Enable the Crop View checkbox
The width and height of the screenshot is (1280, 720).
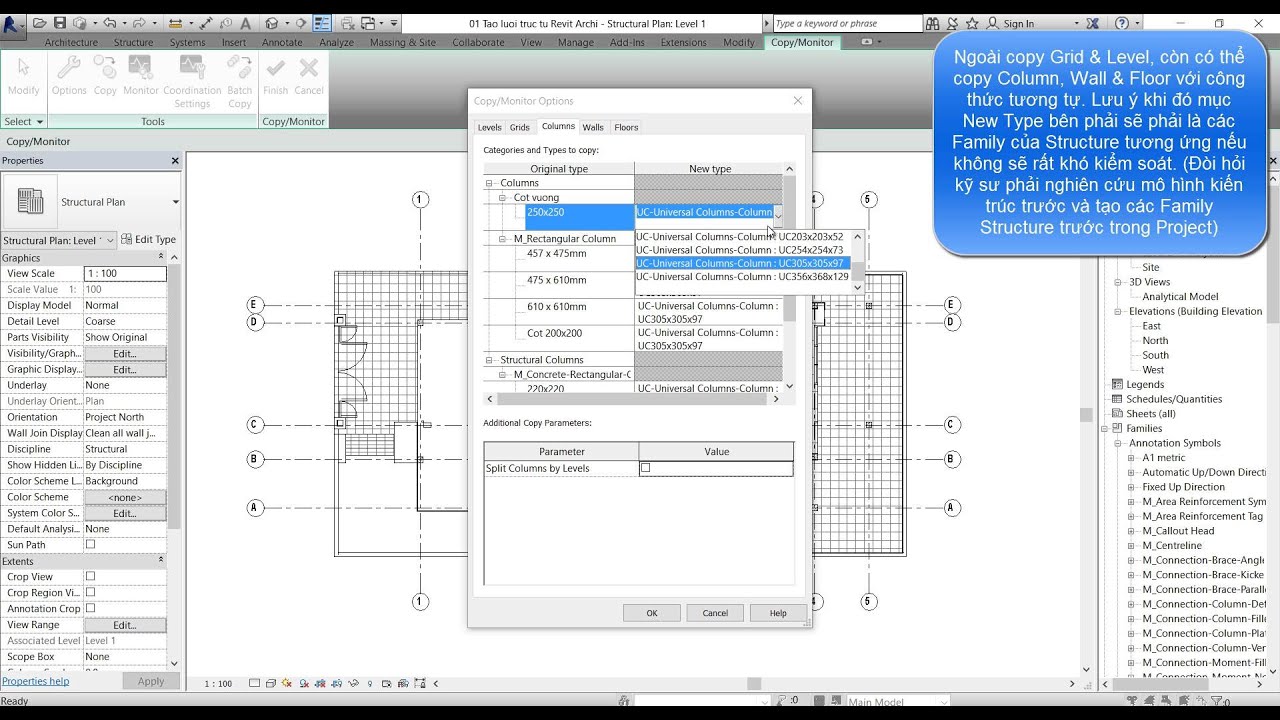coord(90,577)
